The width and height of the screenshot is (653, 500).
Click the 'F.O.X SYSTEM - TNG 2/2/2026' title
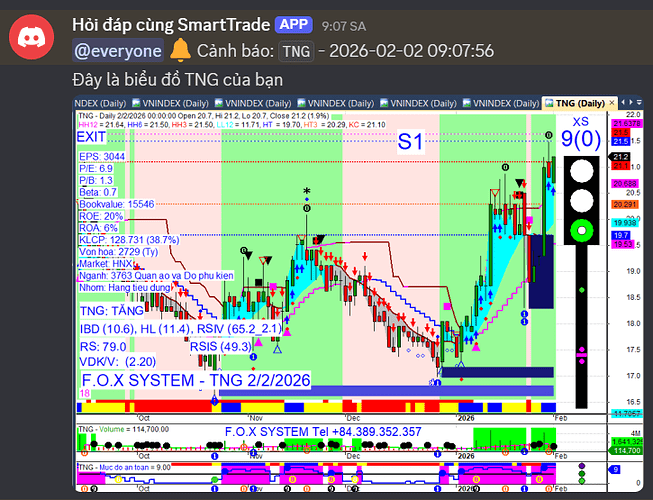196,381
